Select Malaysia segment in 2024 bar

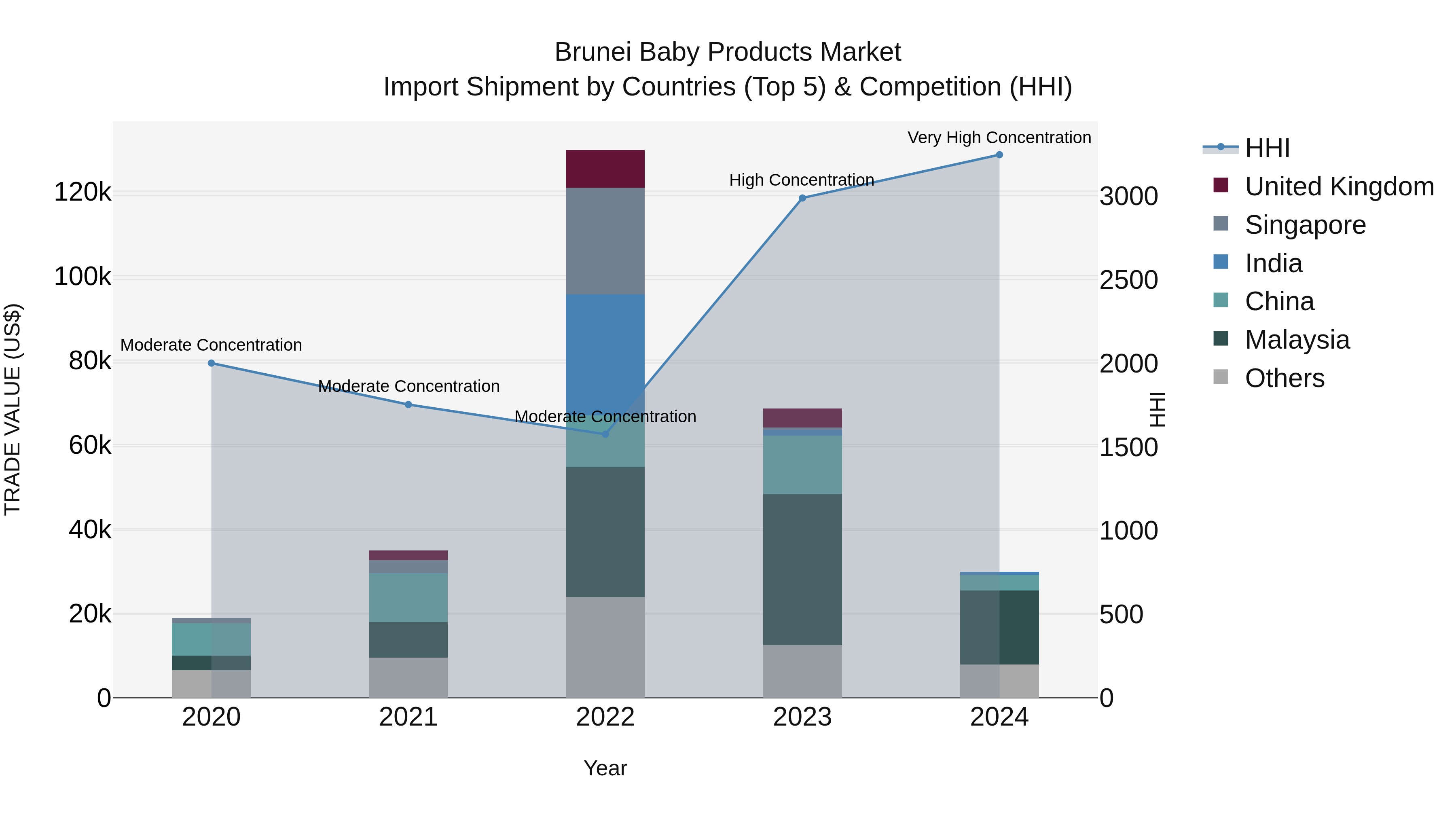tap(999, 627)
